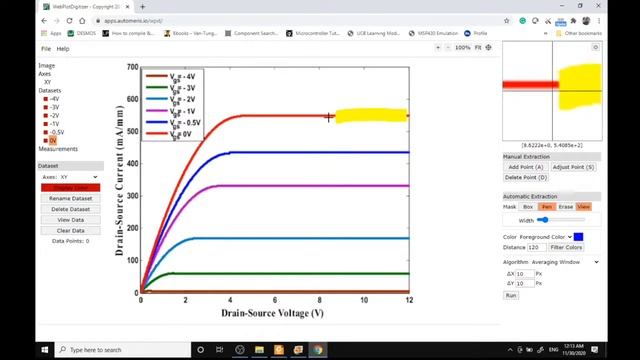
Task: Click Type here to search box
Action: 123,350
